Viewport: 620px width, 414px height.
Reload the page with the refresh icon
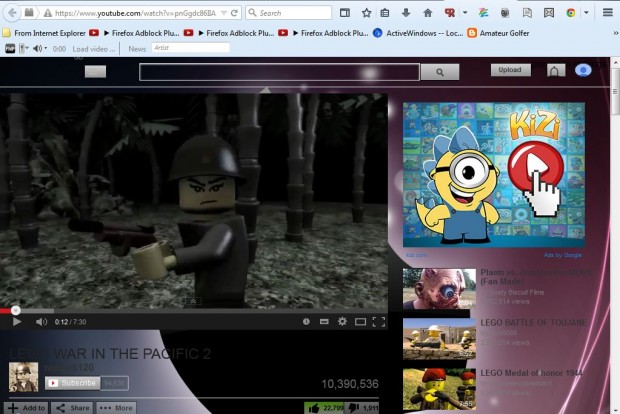tap(234, 13)
